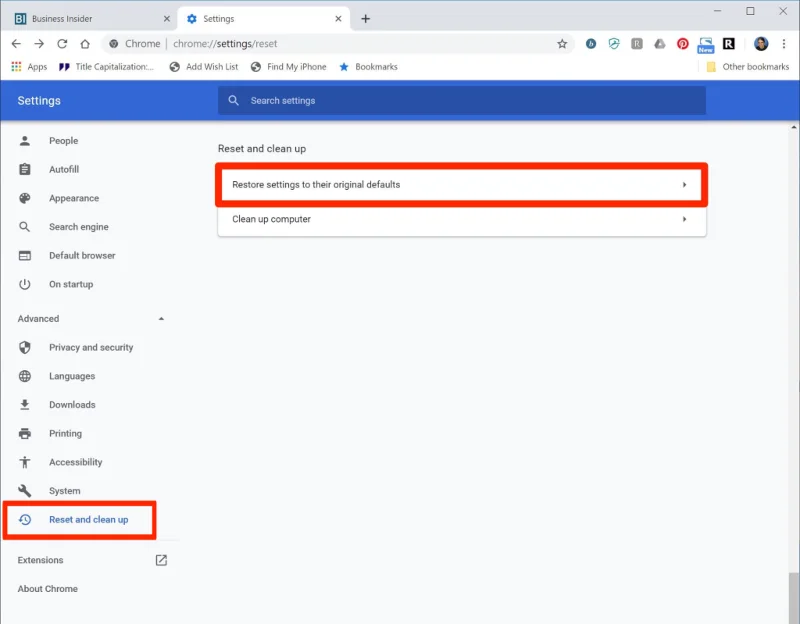
Task: Click the browser forward arrow
Action: click(39, 44)
